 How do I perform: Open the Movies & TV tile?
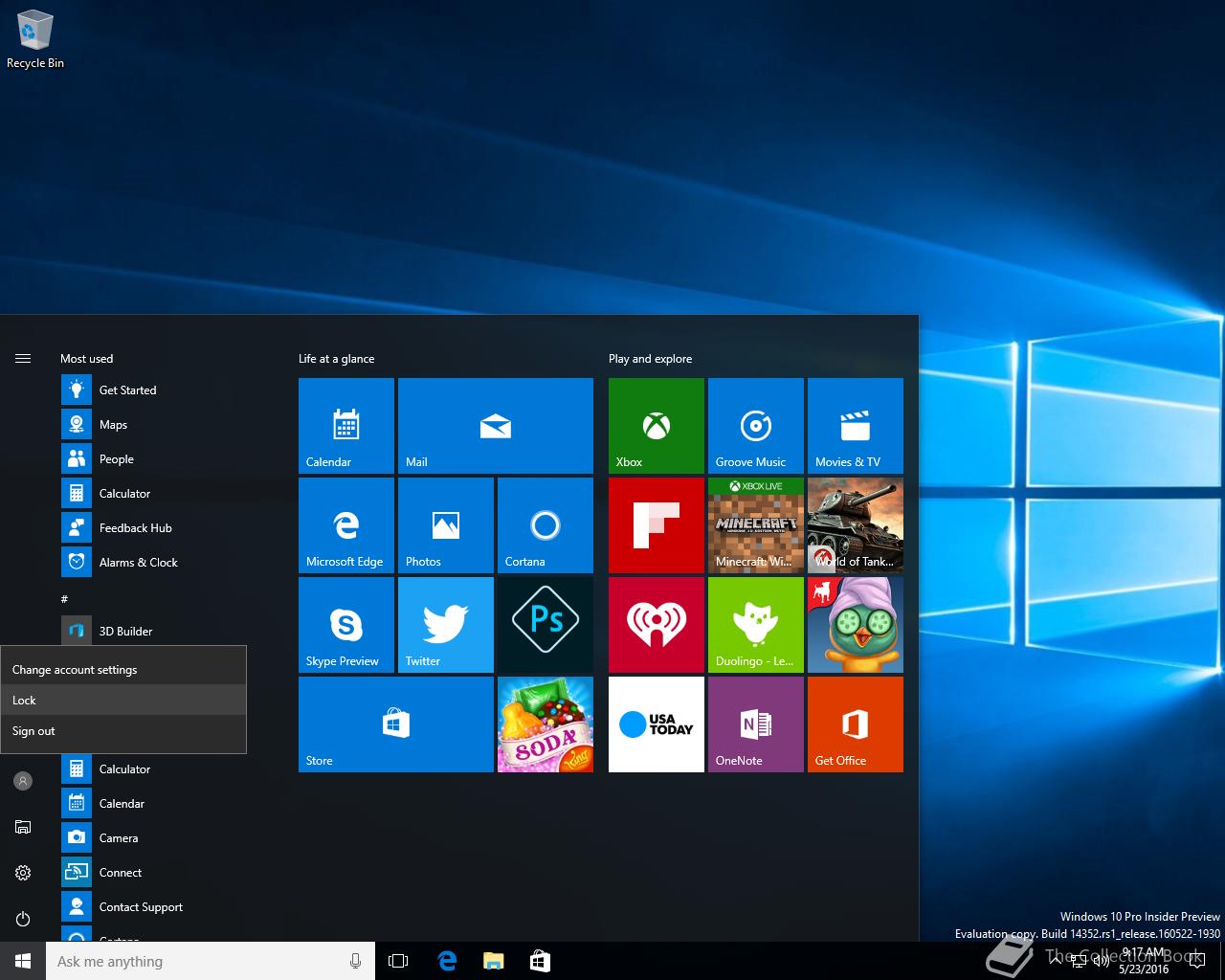pyautogui.click(x=856, y=426)
